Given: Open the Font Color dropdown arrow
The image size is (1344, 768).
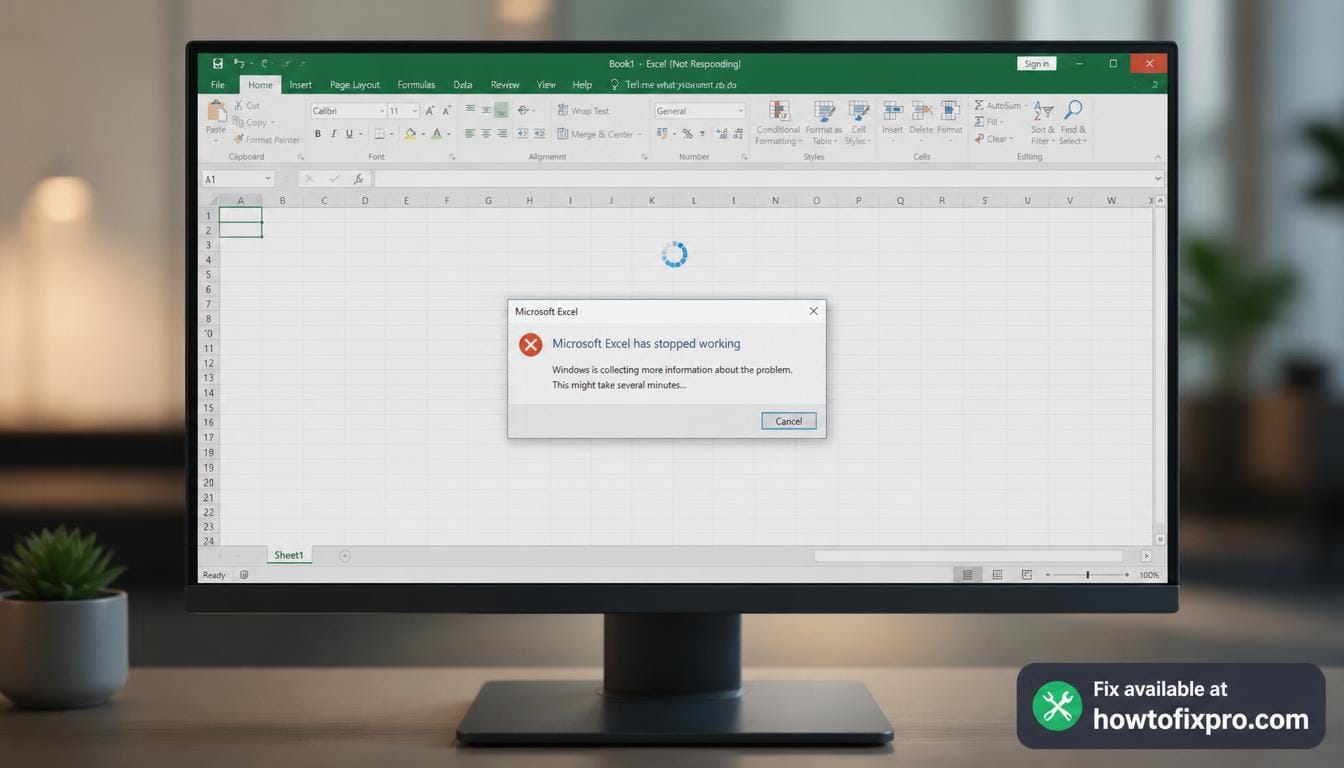Looking at the screenshot, I should 449,134.
